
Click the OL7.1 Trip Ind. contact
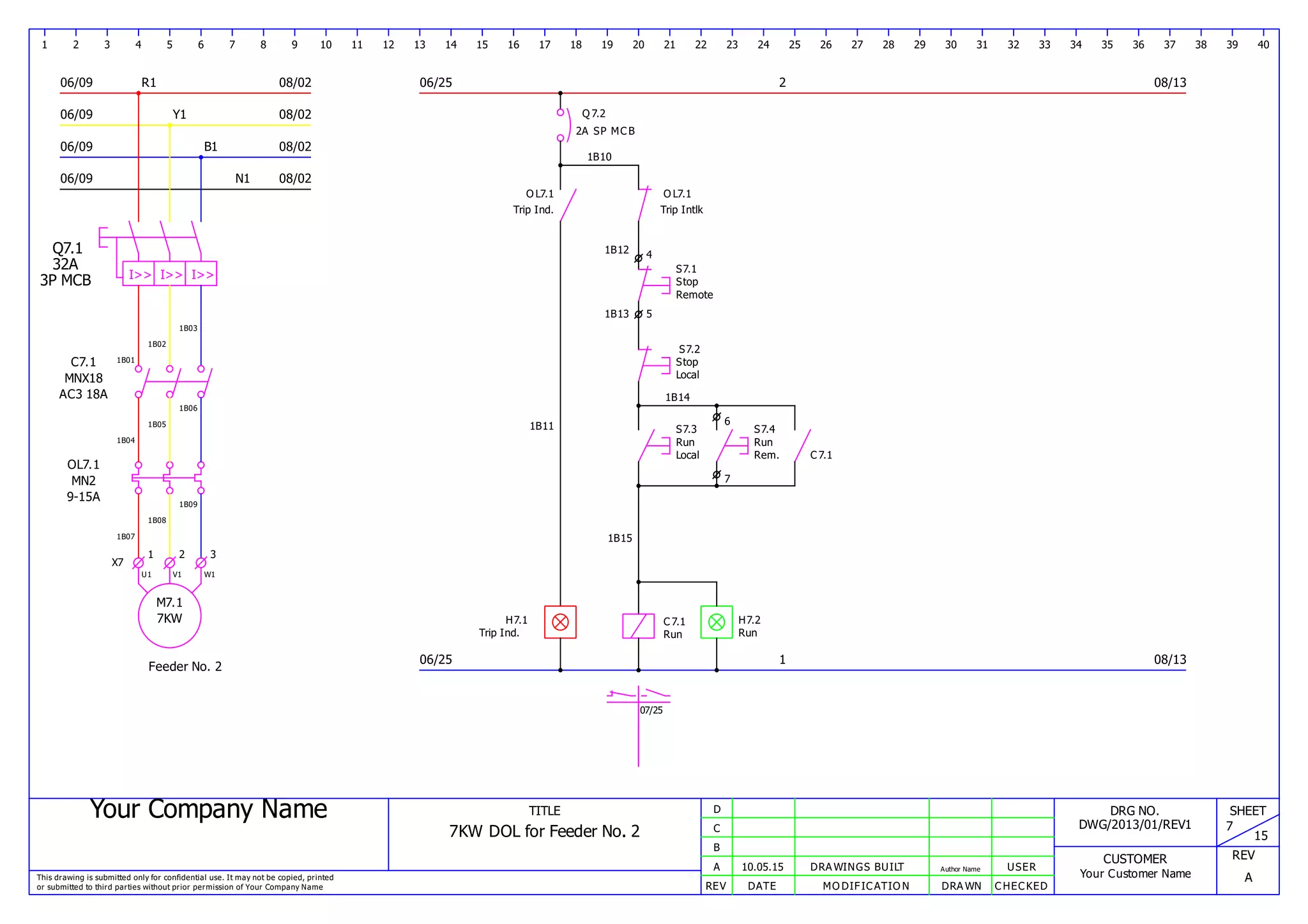click(x=568, y=206)
